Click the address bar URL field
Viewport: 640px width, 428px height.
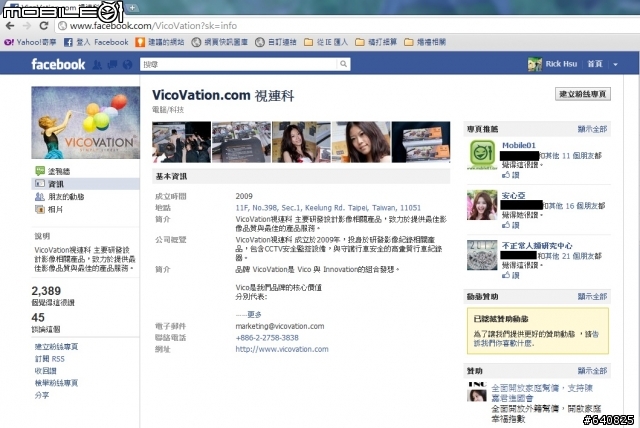click(347, 26)
